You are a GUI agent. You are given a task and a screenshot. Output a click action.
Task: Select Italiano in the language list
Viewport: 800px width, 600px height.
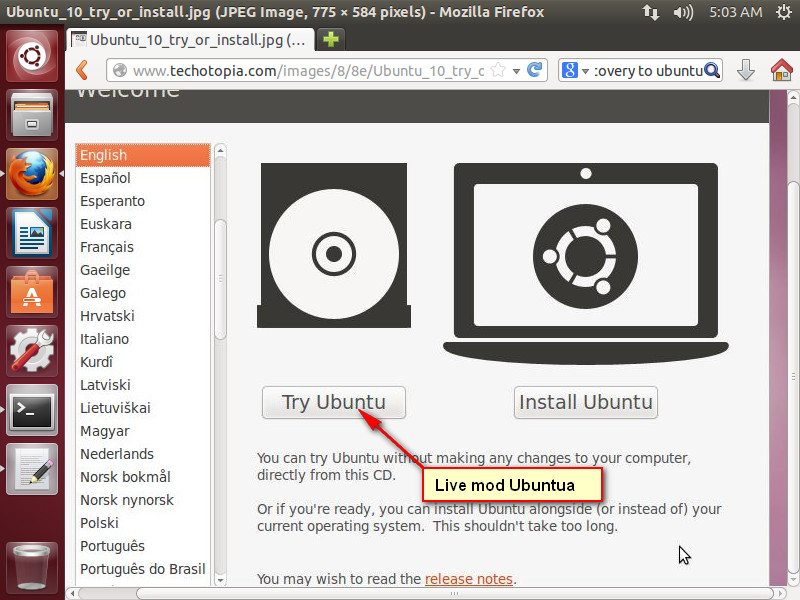pos(143,339)
